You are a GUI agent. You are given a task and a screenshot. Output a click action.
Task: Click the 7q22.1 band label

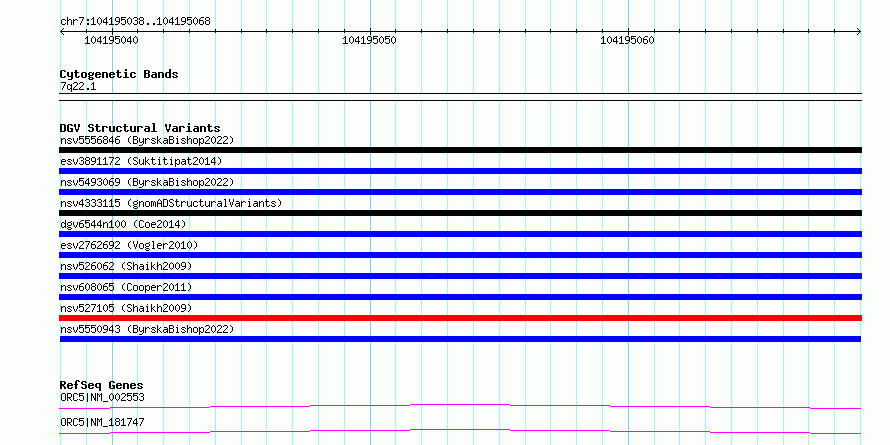tap(78, 87)
